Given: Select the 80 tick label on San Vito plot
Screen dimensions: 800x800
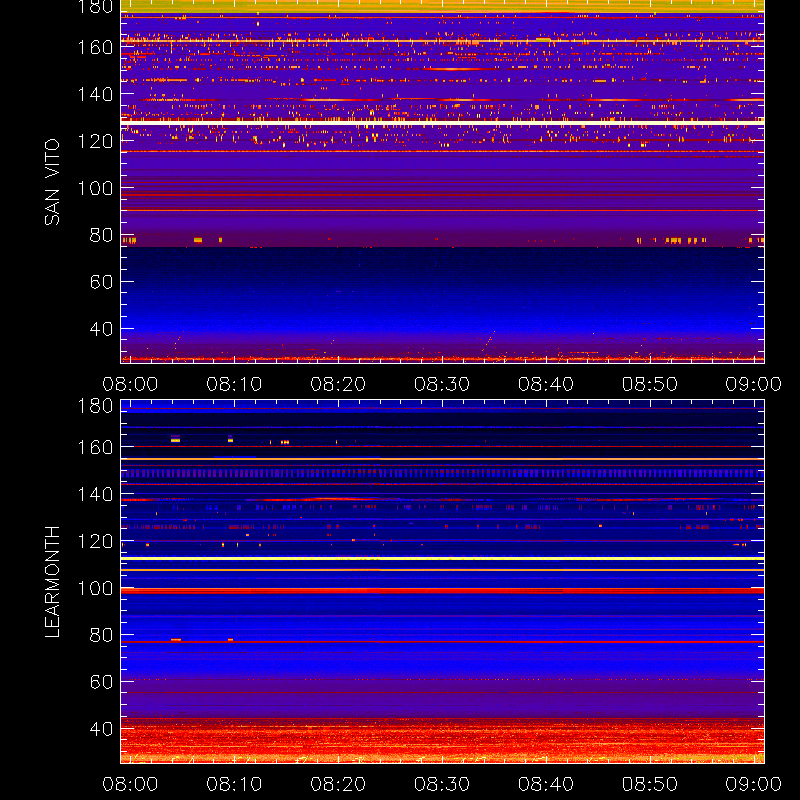Looking at the screenshot, I should point(102,235).
